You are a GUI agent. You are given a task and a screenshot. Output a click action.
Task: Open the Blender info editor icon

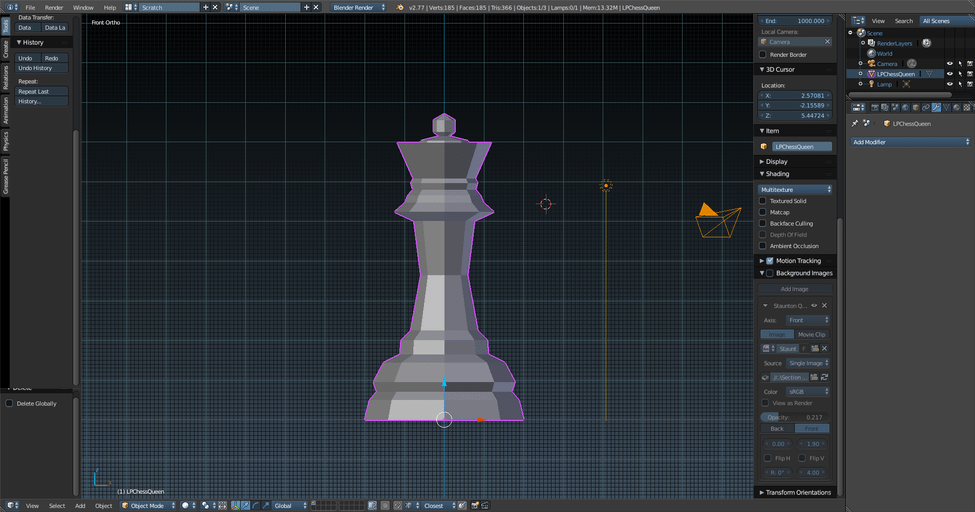pos(10,7)
